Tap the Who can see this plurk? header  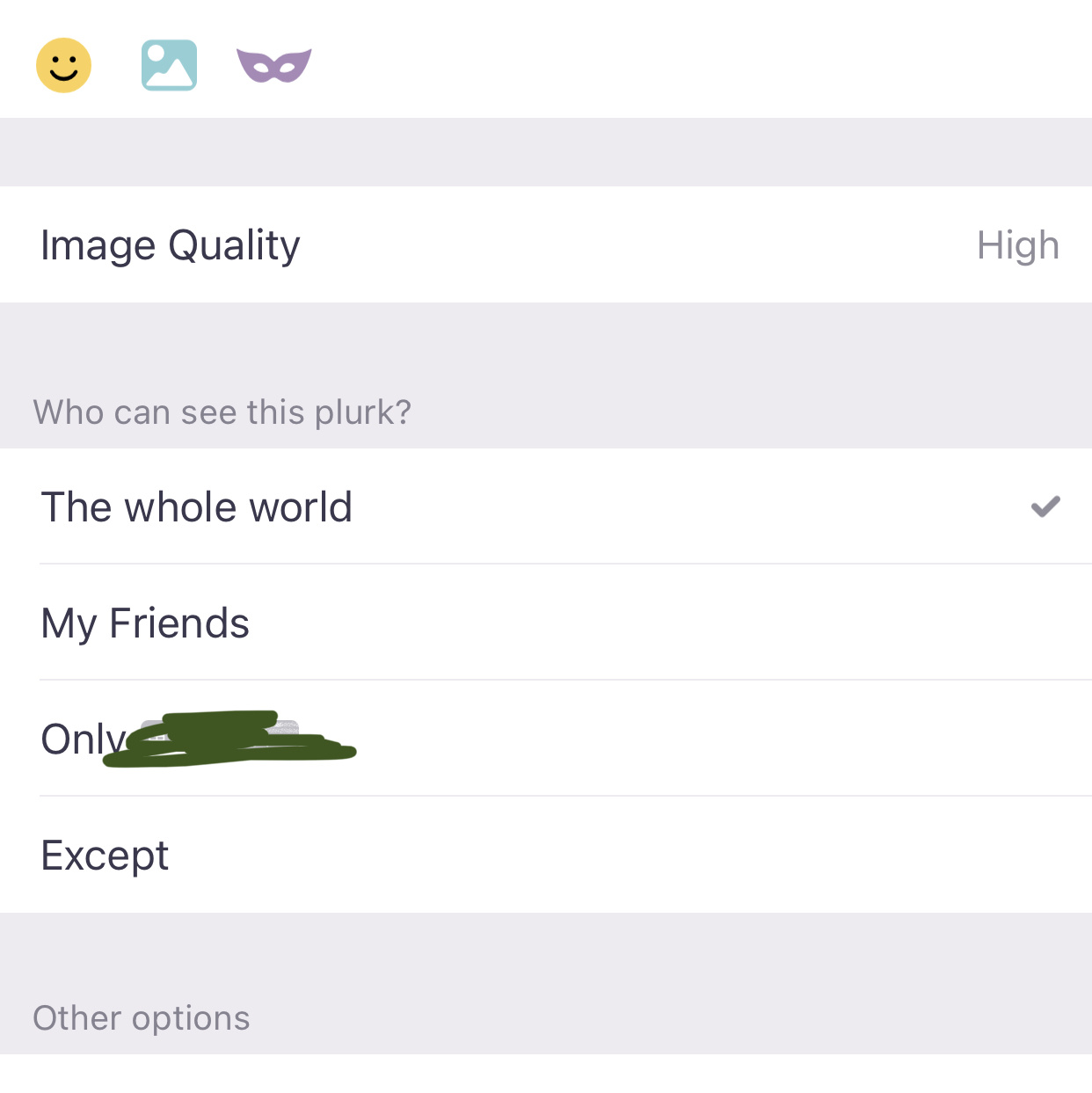pyautogui.click(x=222, y=412)
